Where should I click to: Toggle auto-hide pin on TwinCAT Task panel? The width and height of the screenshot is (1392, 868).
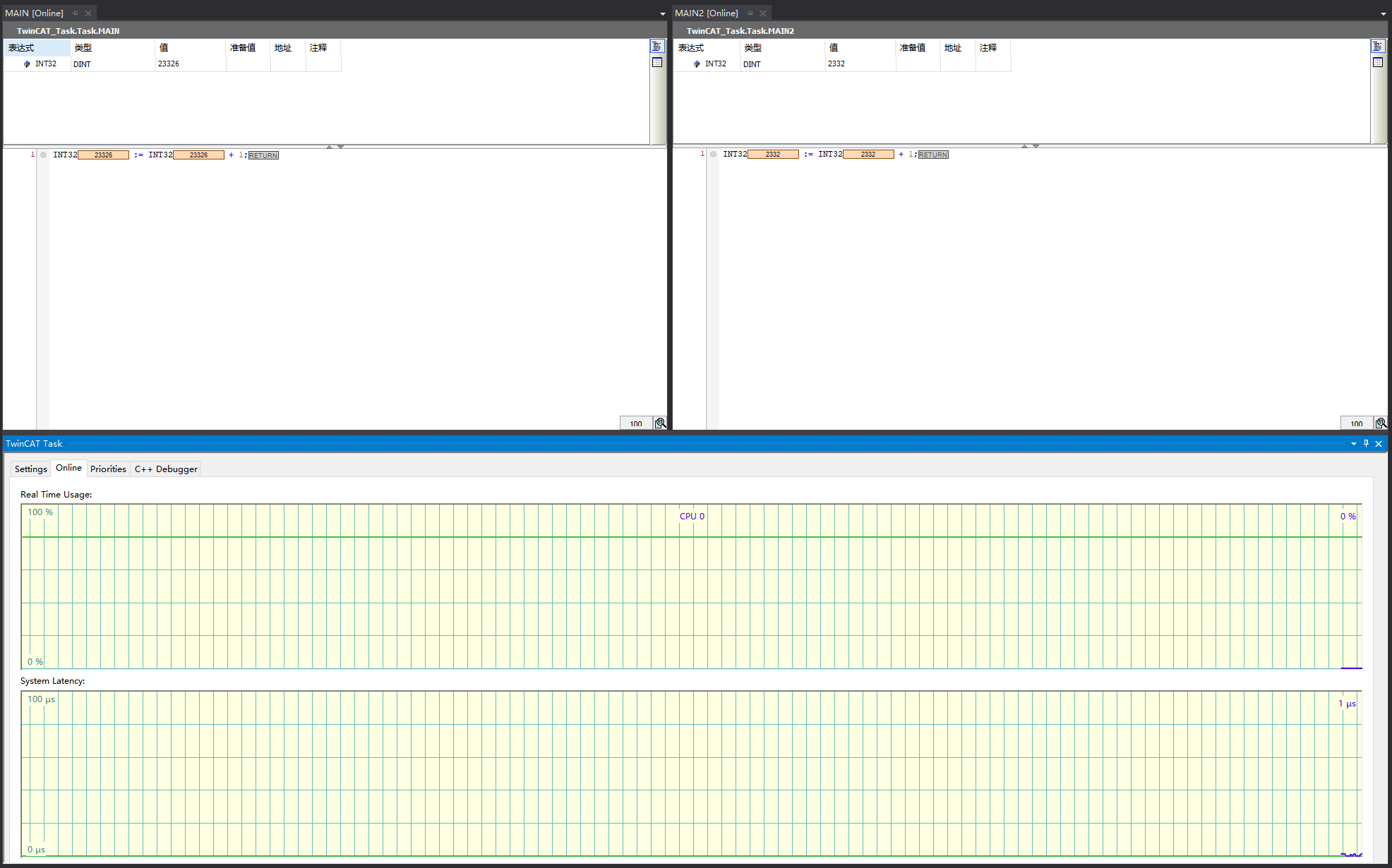tap(1366, 444)
